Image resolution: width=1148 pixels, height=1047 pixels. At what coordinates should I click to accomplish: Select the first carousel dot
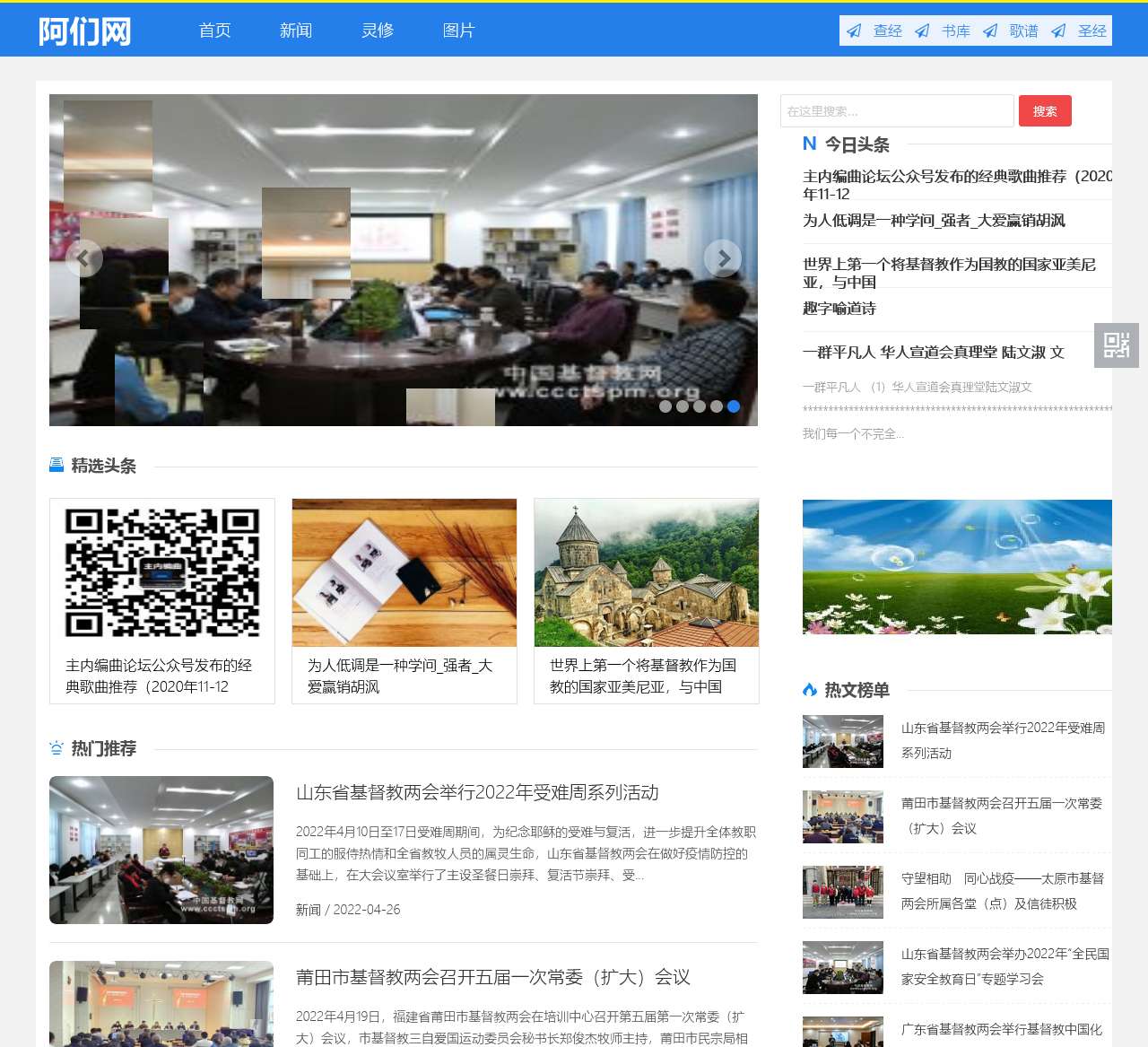[665, 406]
